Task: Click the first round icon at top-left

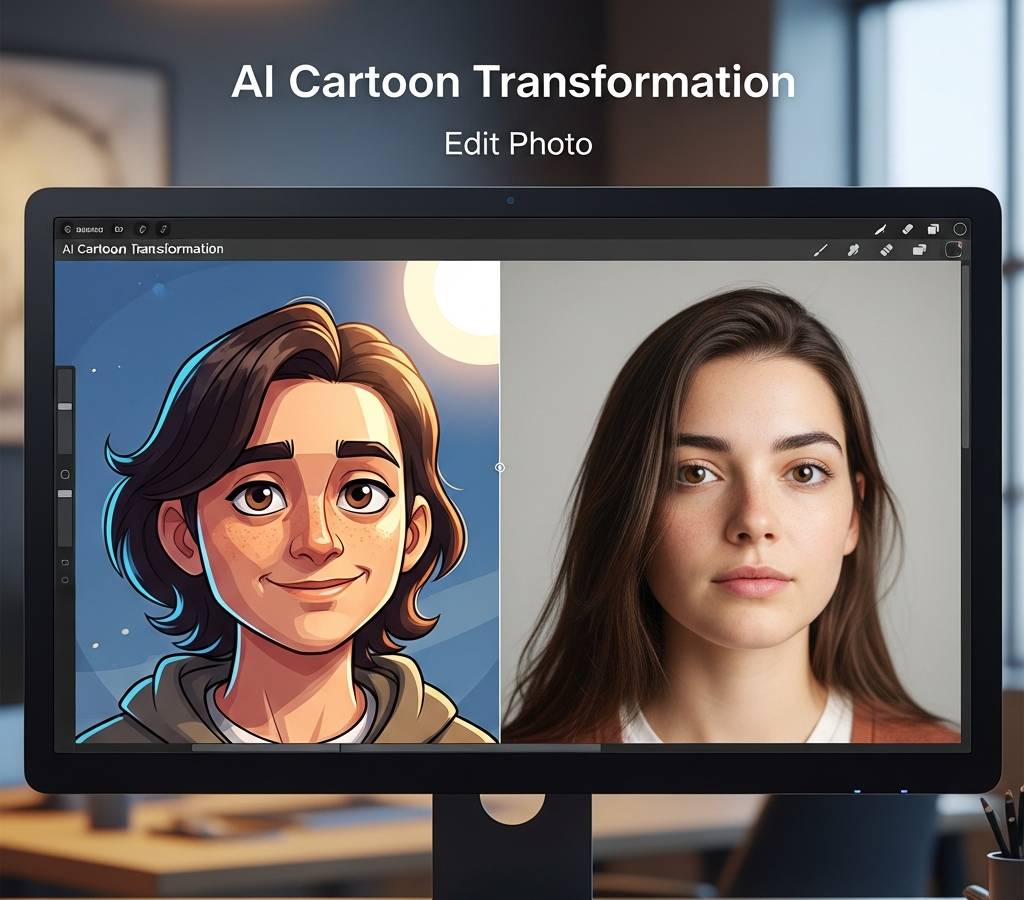Action: click(x=67, y=229)
